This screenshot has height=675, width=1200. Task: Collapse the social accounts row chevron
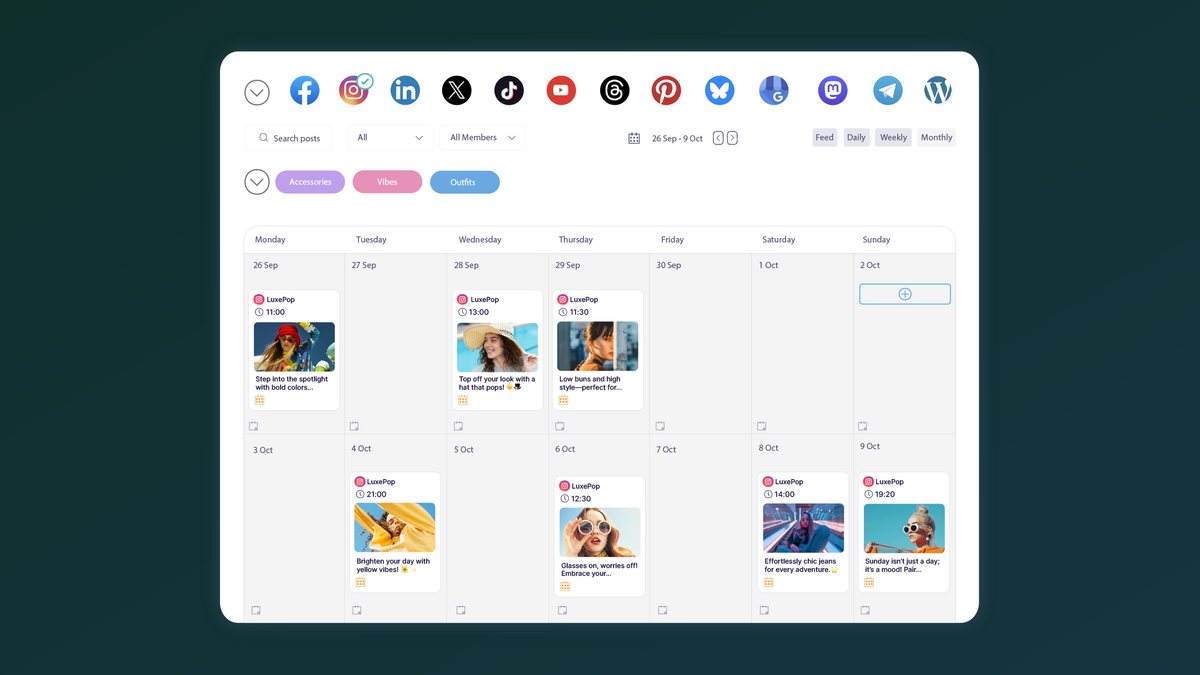click(x=257, y=93)
